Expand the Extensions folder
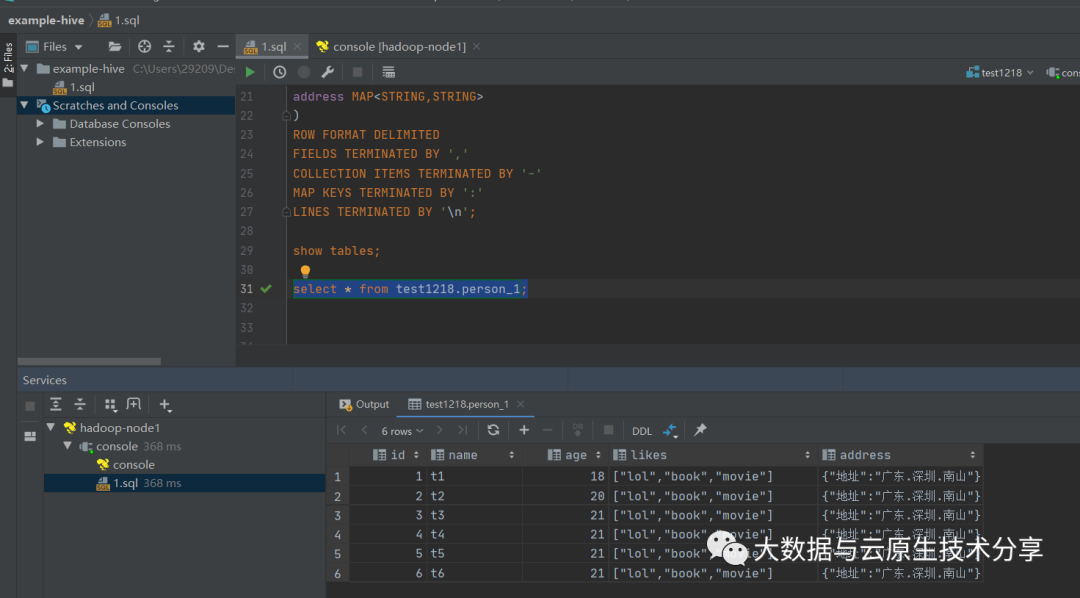This screenshot has height=598, width=1080. pyautogui.click(x=40, y=142)
